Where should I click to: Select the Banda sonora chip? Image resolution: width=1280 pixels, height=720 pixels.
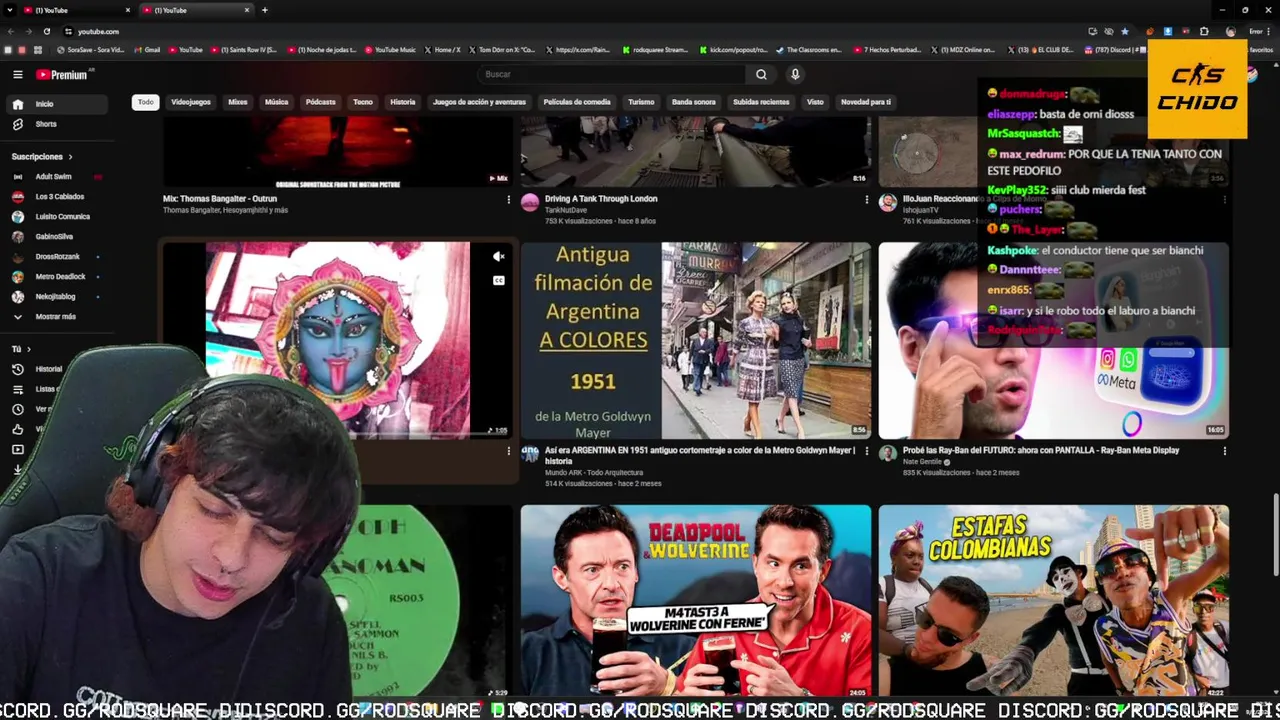(x=694, y=102)
